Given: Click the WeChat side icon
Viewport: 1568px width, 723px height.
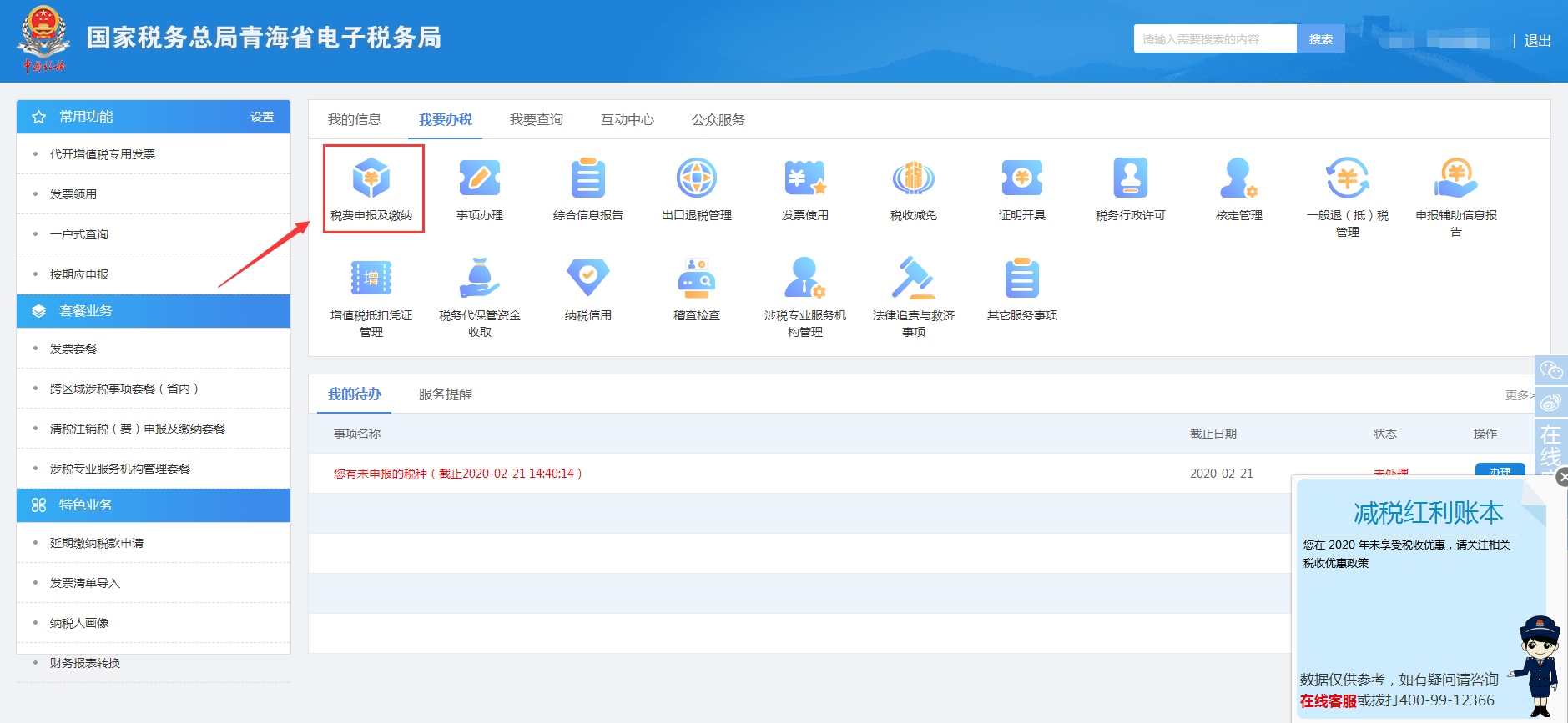Looking at the screenshot, I should 1551,369.
